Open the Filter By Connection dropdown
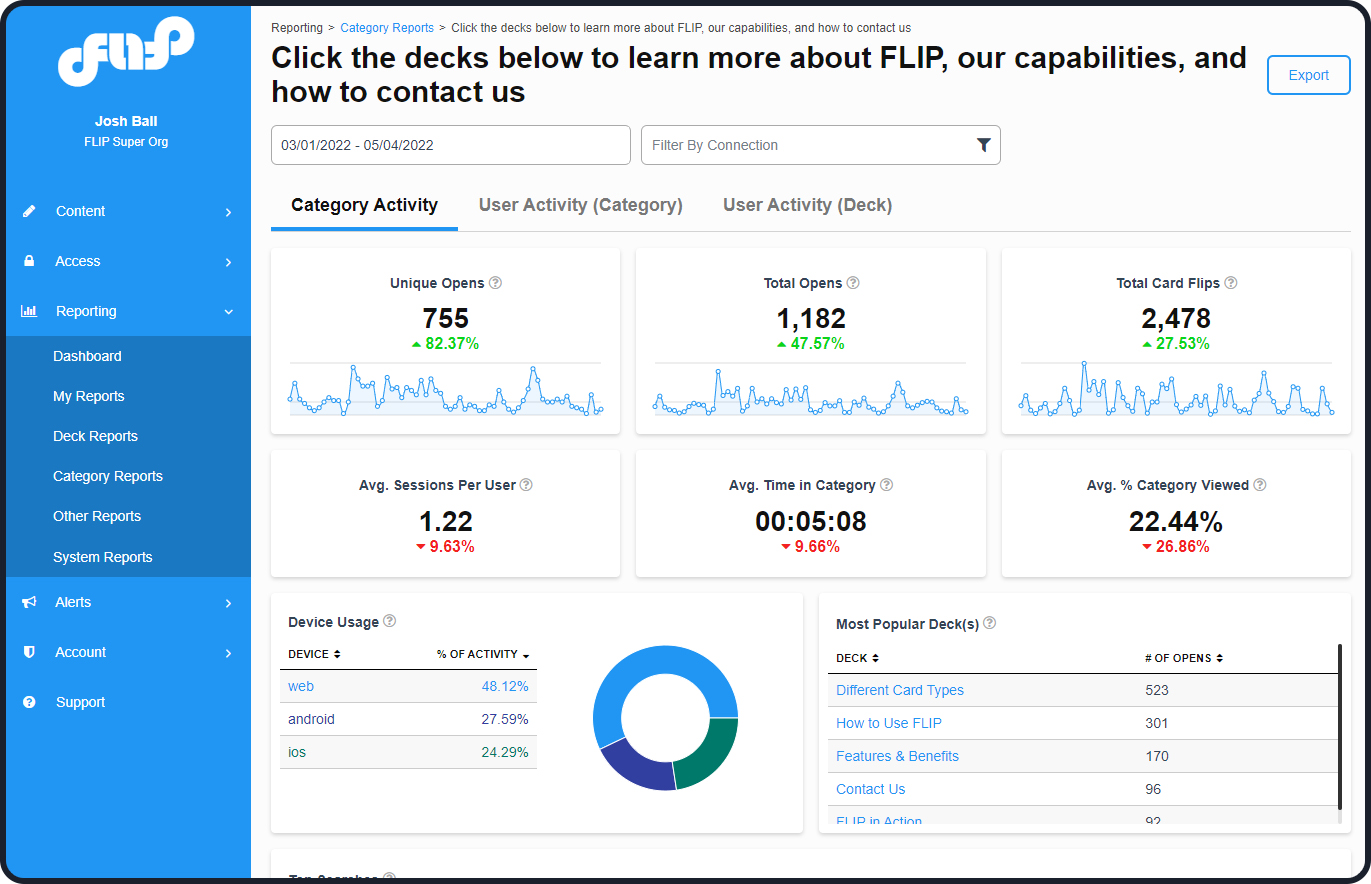The image size is (1371, 884). click(820, 145)
